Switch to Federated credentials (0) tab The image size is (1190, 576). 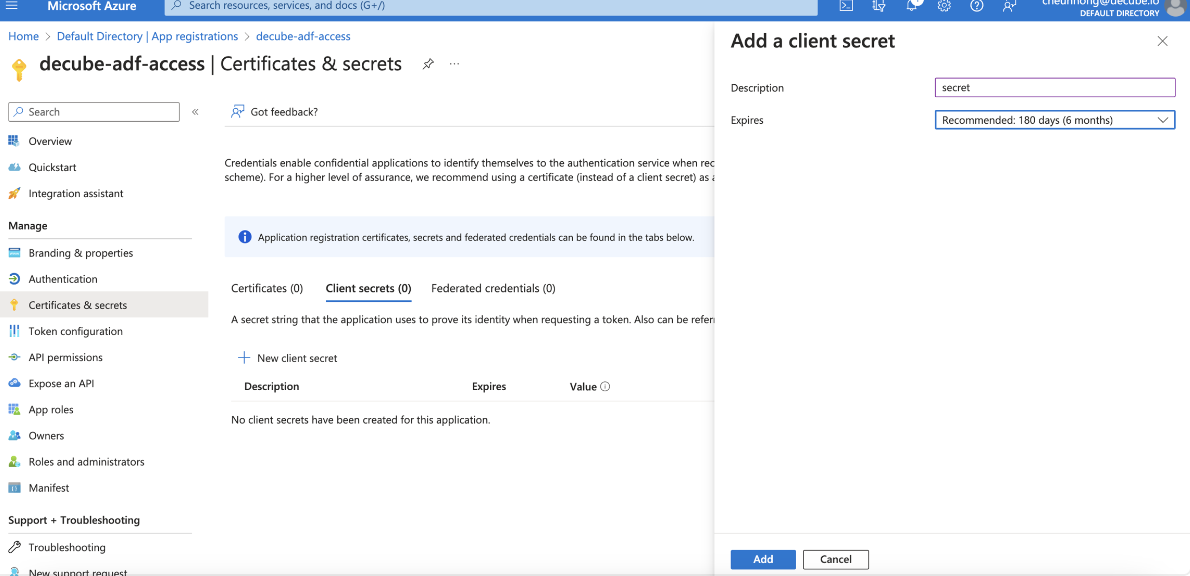click(493, 288)
